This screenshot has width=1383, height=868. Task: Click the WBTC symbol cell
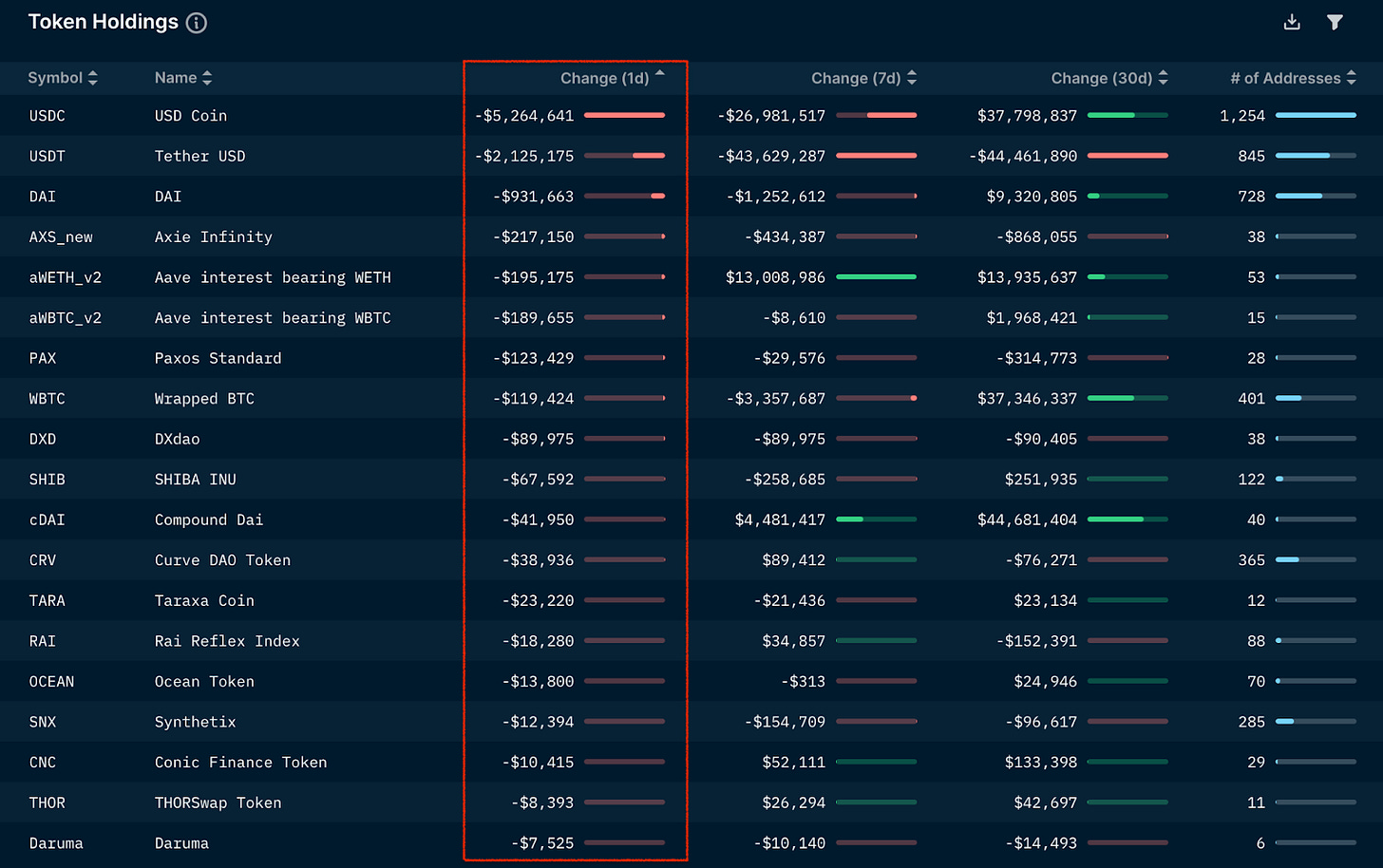coord(47,399)
